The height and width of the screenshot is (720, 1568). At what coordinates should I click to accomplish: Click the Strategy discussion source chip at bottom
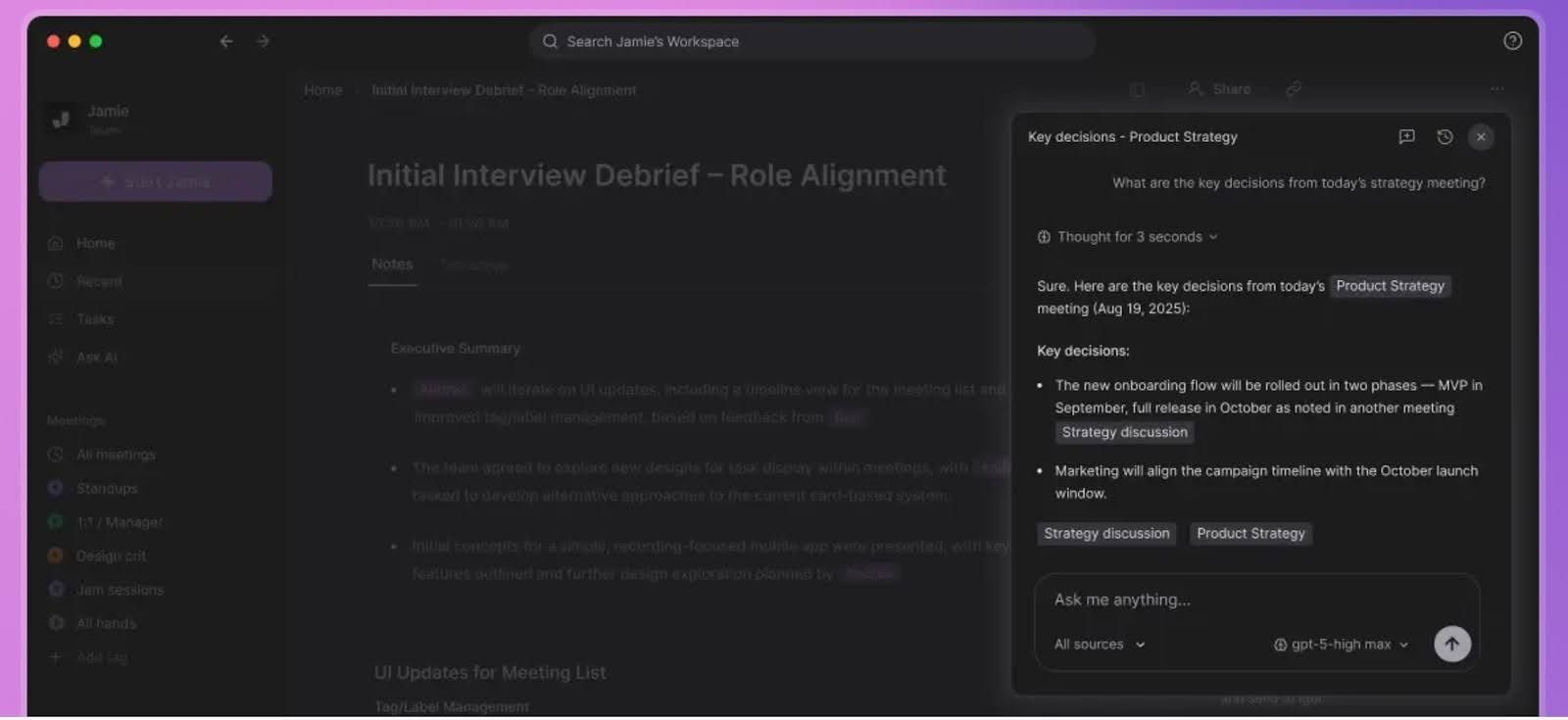click(x=1106, y=534)
